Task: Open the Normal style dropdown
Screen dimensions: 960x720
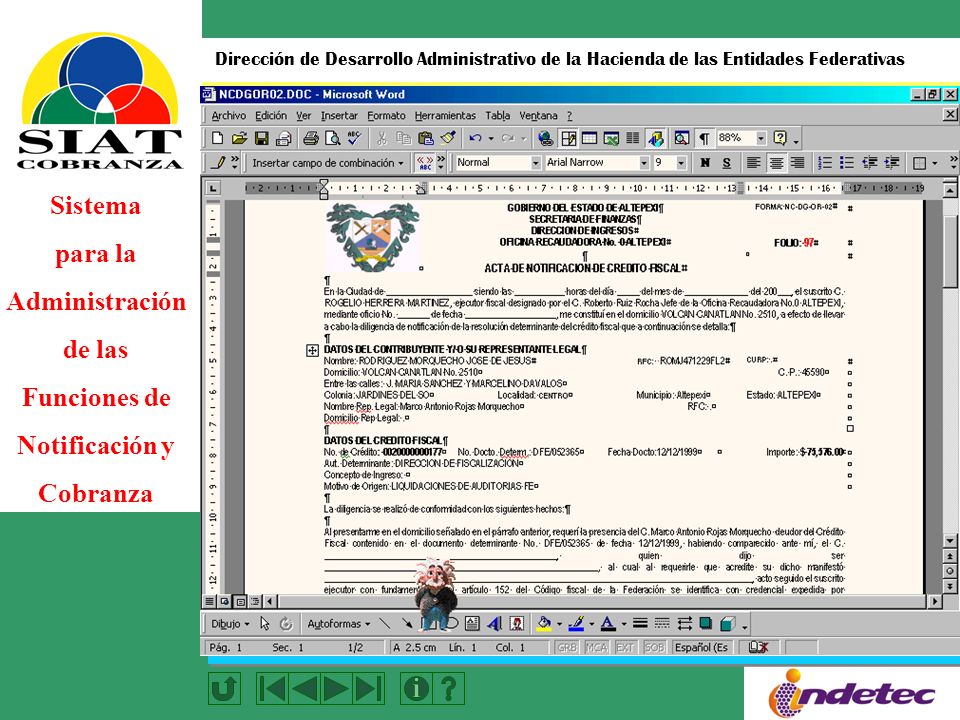Action: (535, 163)
